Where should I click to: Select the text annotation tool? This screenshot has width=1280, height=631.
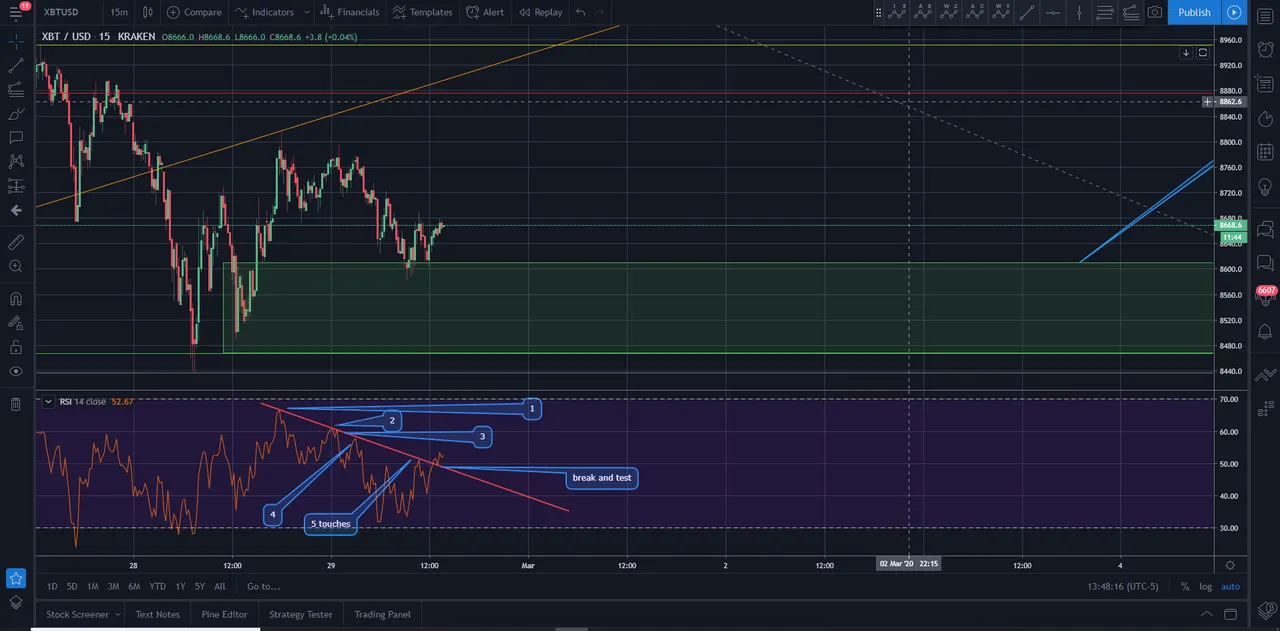(16, 137)
